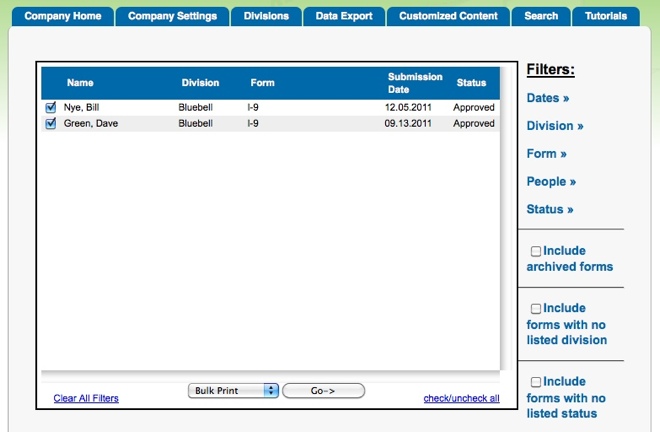Open the Company Home tab
The height and width of the screenshot is (432, 660).
tap(63, 16)
